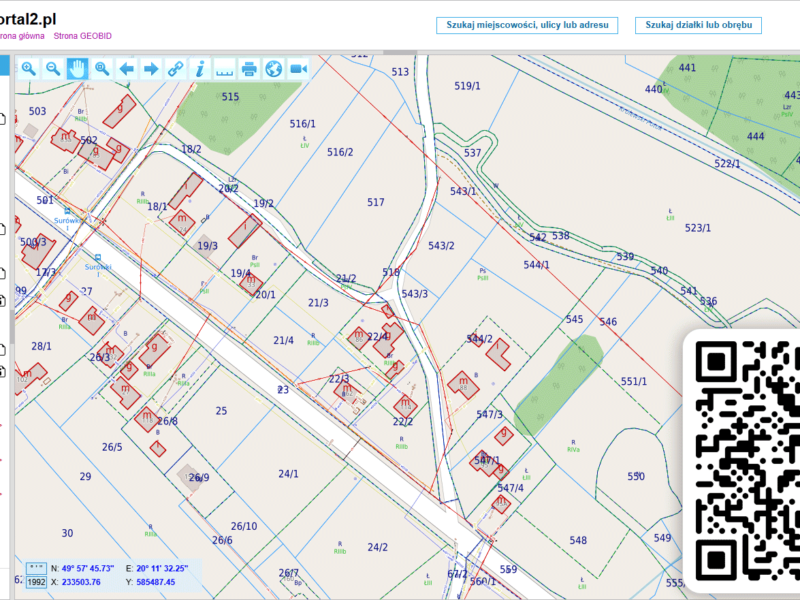800x600 pixels.
Task: Click parcel label 550
Action: 636,477
